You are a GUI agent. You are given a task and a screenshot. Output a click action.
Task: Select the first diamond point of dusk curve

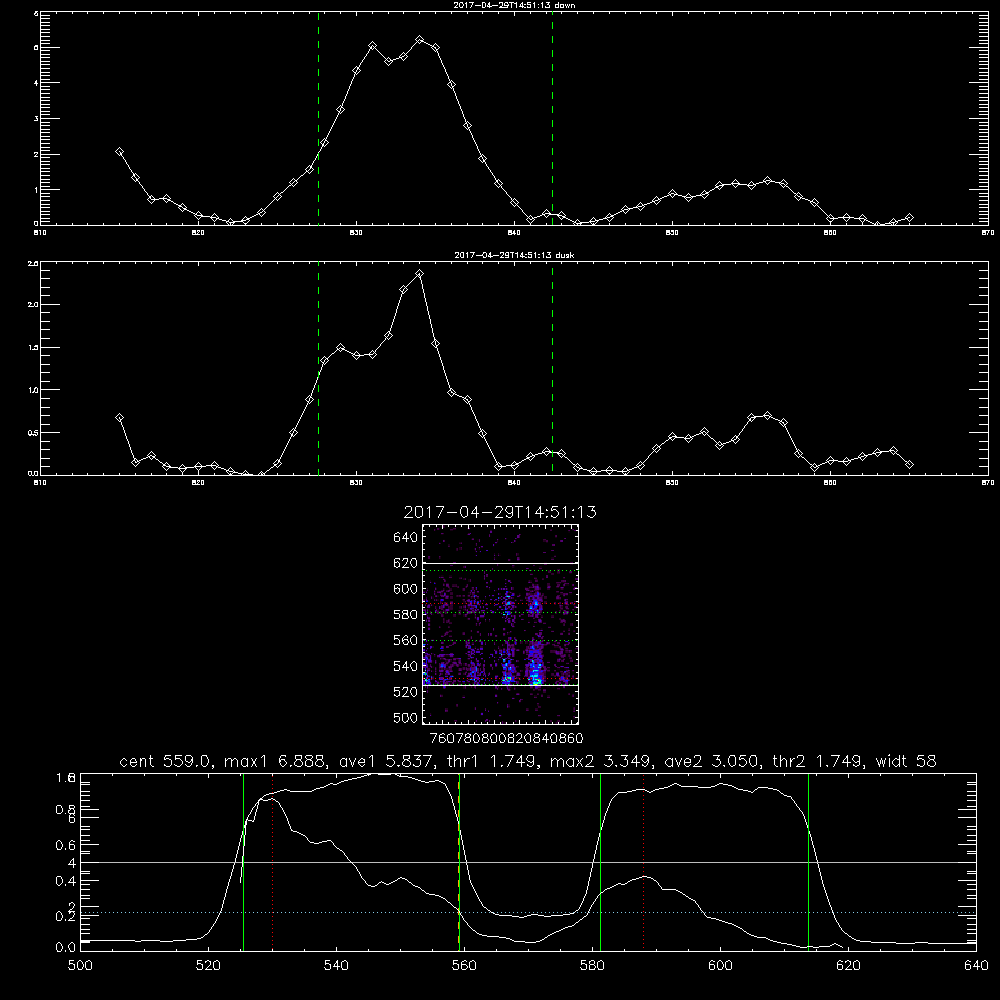(x=119, y=418)
